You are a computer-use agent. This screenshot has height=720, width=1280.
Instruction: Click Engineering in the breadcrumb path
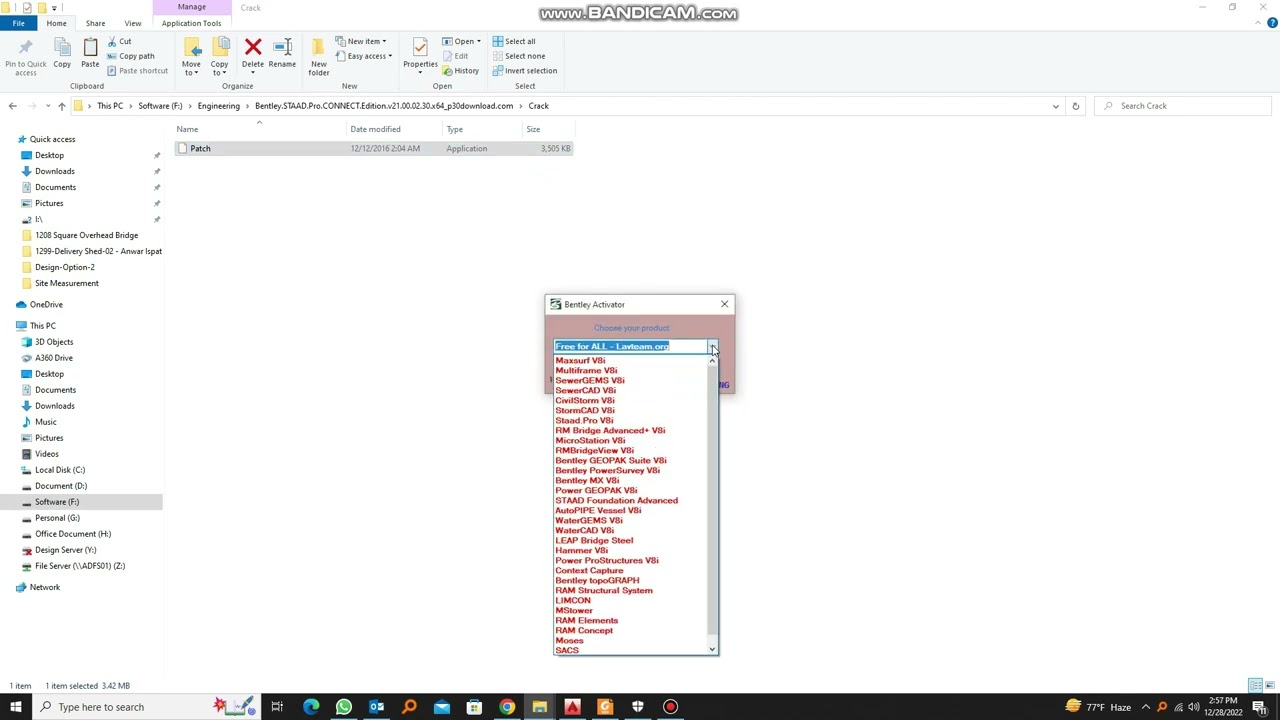pos(218,106)
